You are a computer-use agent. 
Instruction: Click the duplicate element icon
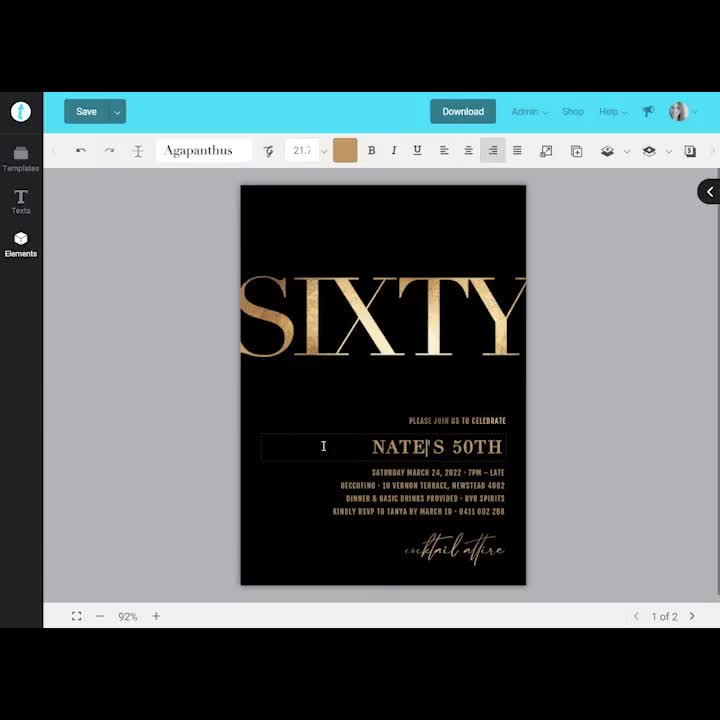[x=576, y=151]
